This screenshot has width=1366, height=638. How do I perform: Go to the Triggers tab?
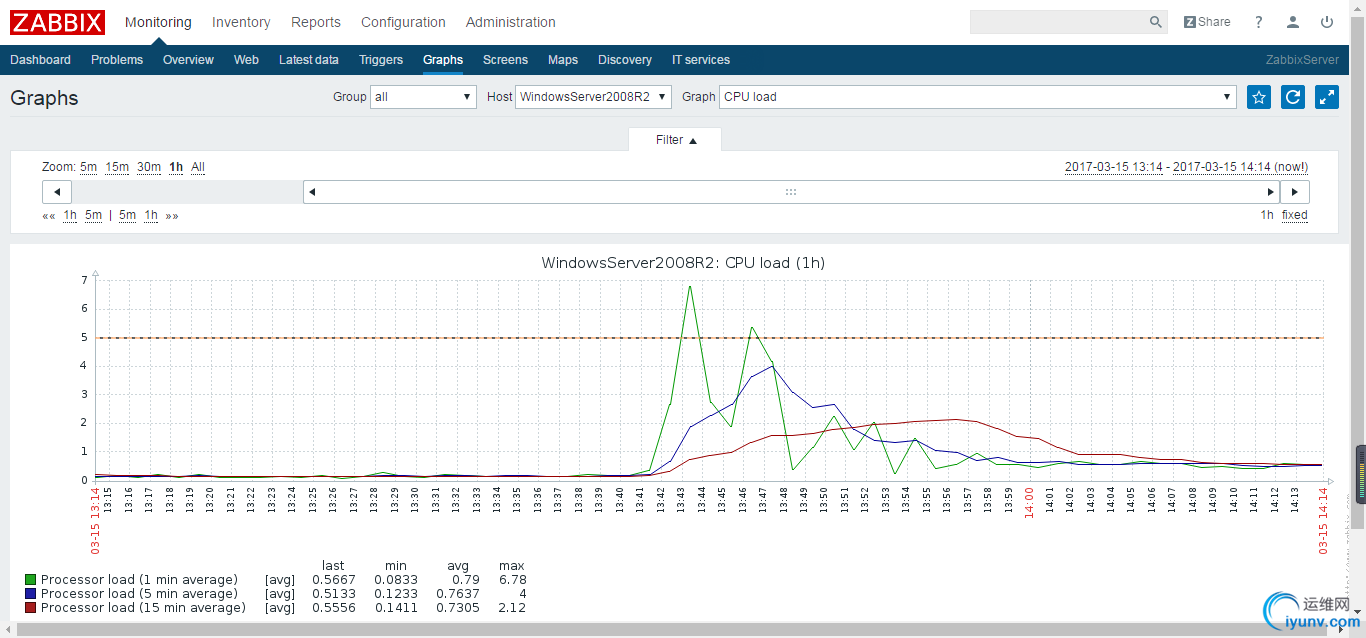(x=381, y=60)
